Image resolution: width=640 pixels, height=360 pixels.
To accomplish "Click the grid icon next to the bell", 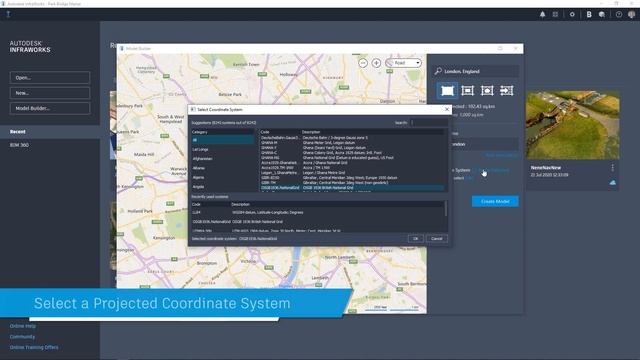I will (555, 14).
